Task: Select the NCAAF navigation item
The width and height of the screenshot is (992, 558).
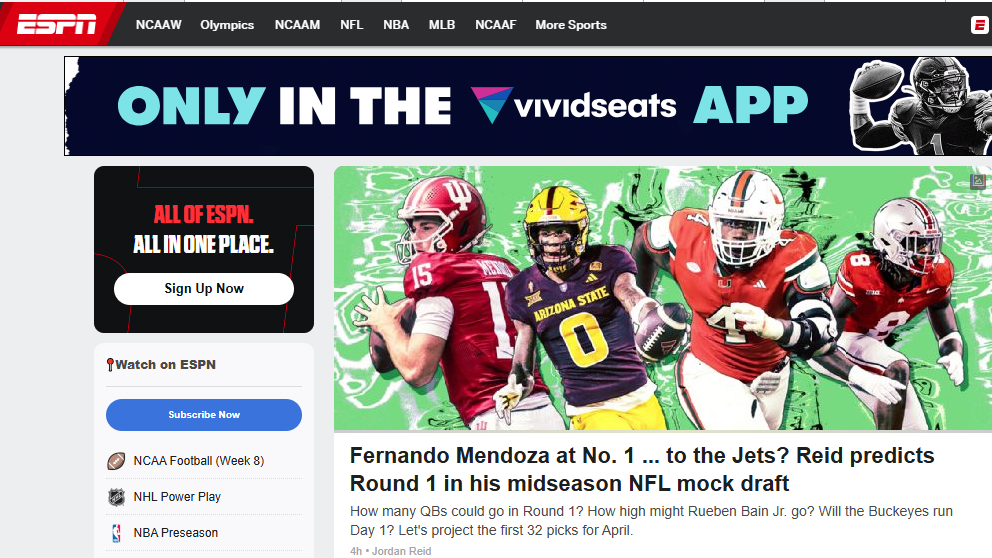Action: [495, 25]
